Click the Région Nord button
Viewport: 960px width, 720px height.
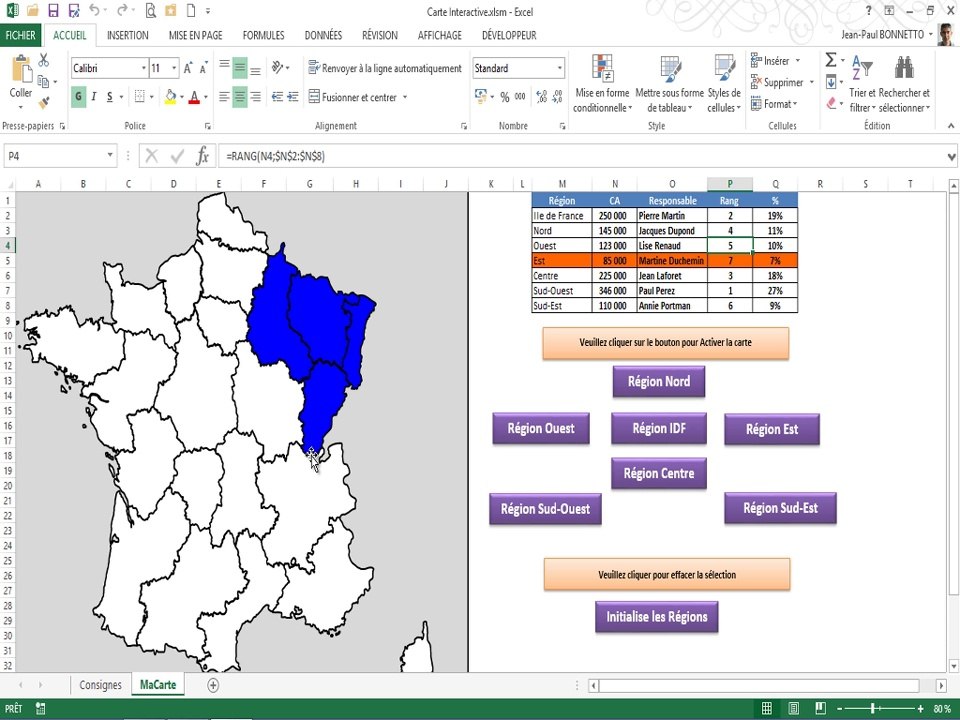pyautogui.click(x=659, y=381)
